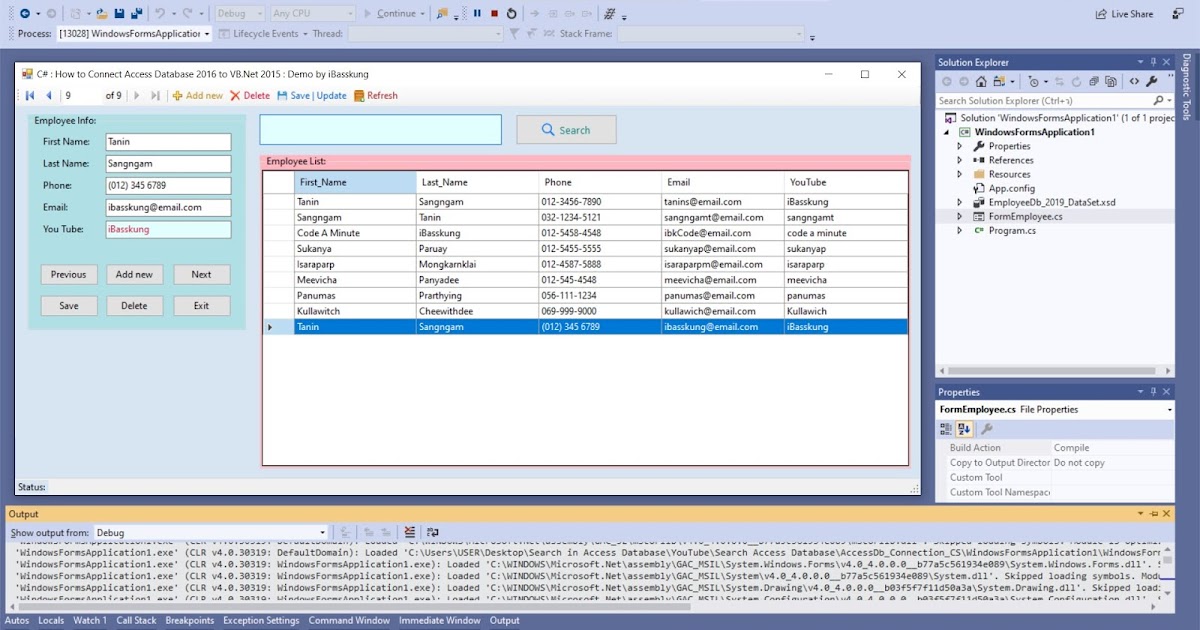Click the Previous button in Employee form
1200x630 pixels.
(68, 273)
